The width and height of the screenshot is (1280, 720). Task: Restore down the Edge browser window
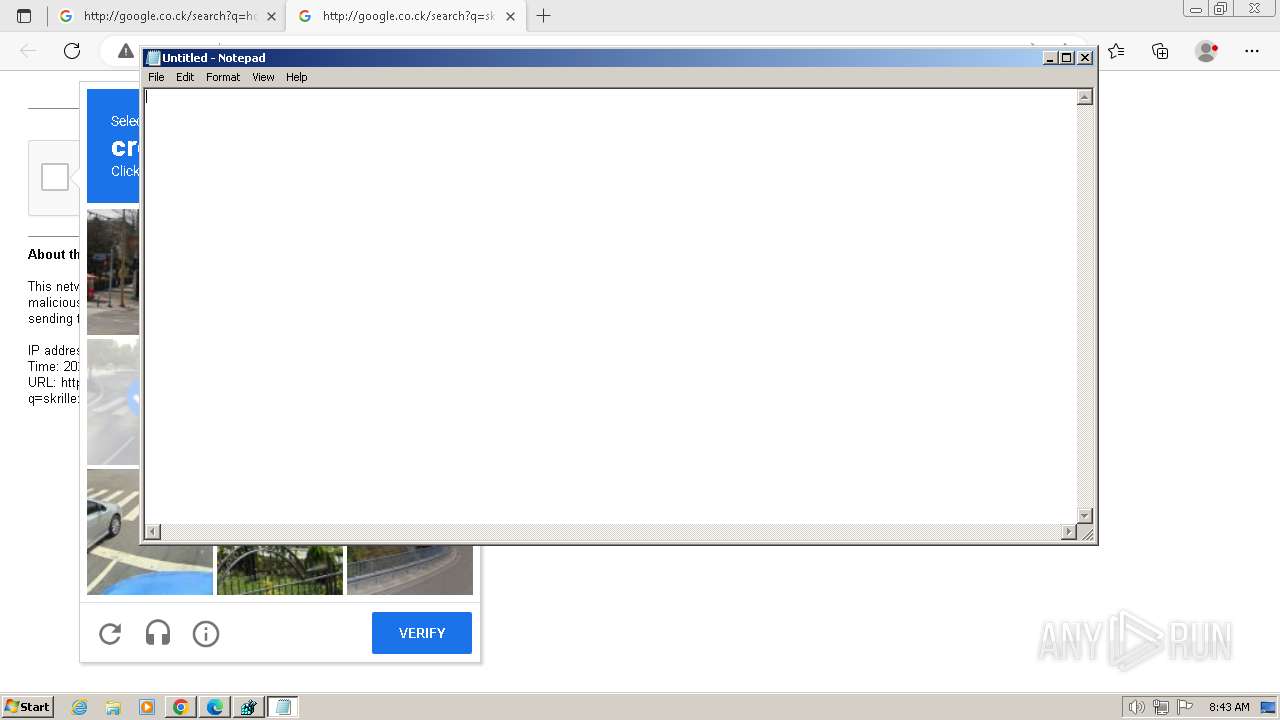point(1220,9)
